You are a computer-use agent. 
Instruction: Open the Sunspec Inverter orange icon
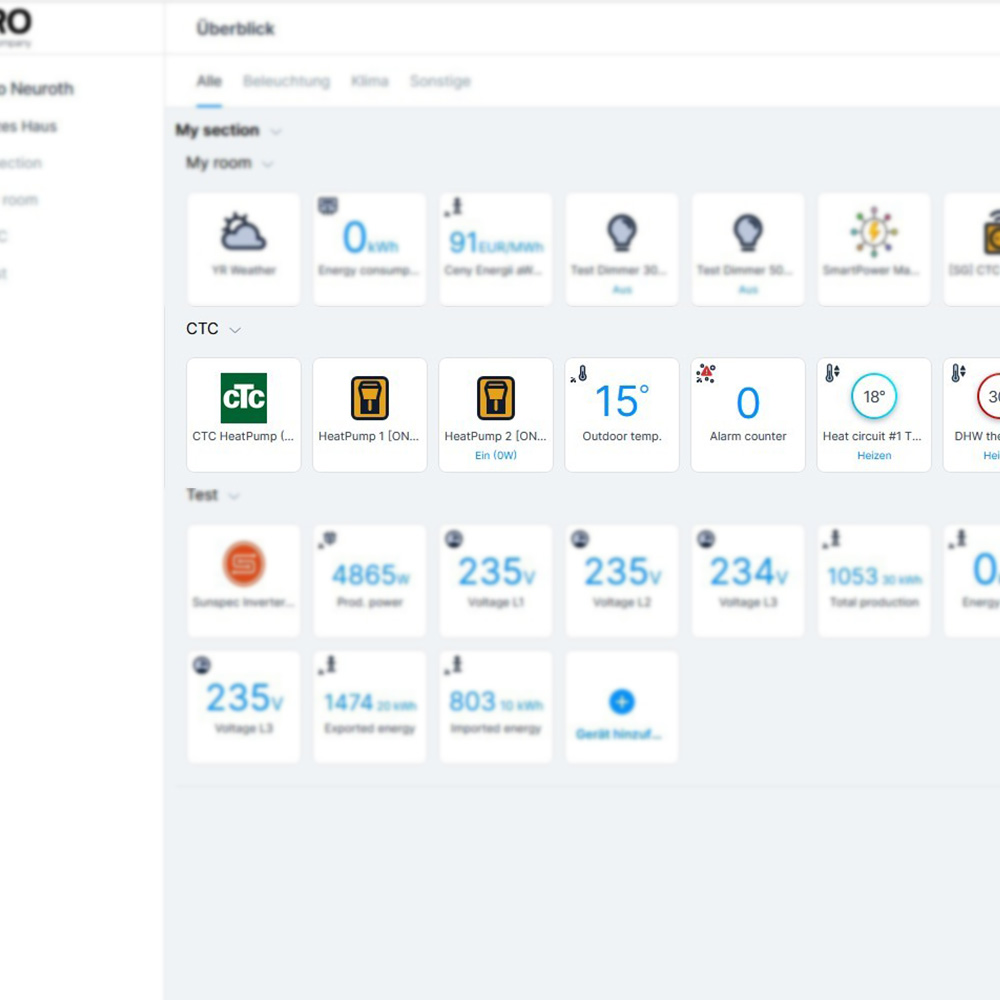pyautogui.click(x=244, y=564)
